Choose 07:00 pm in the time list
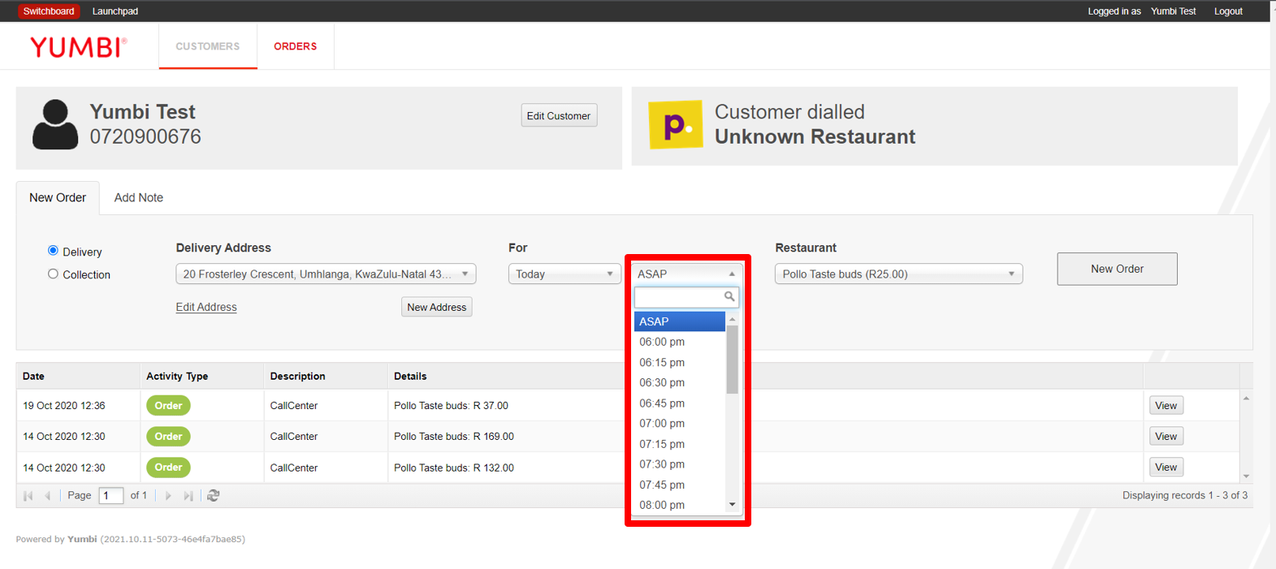This screenshot has width=1276, height=569. pos(680,423)
